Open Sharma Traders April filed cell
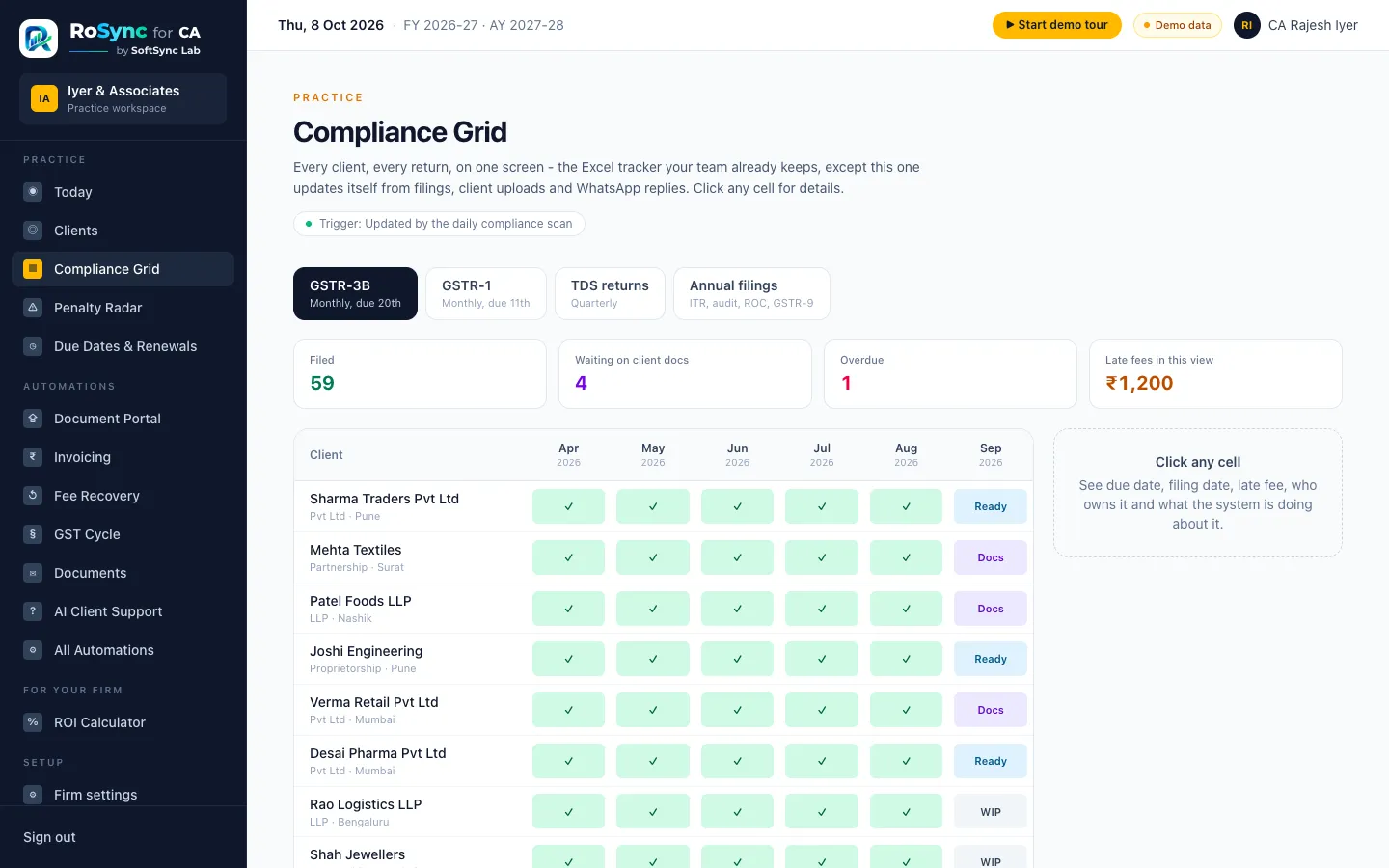This screenshot has height=868, width=1389. tap(569, 506)
